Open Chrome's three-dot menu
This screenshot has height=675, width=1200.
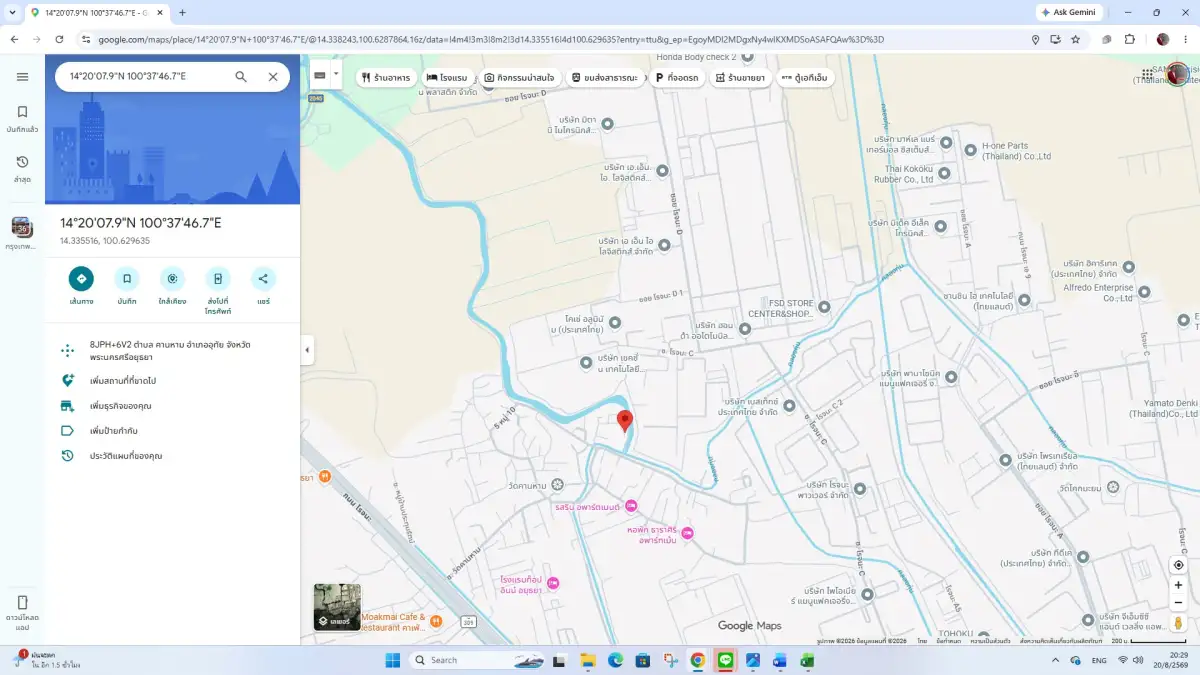pyautogui.click(x=1185, y=39)
